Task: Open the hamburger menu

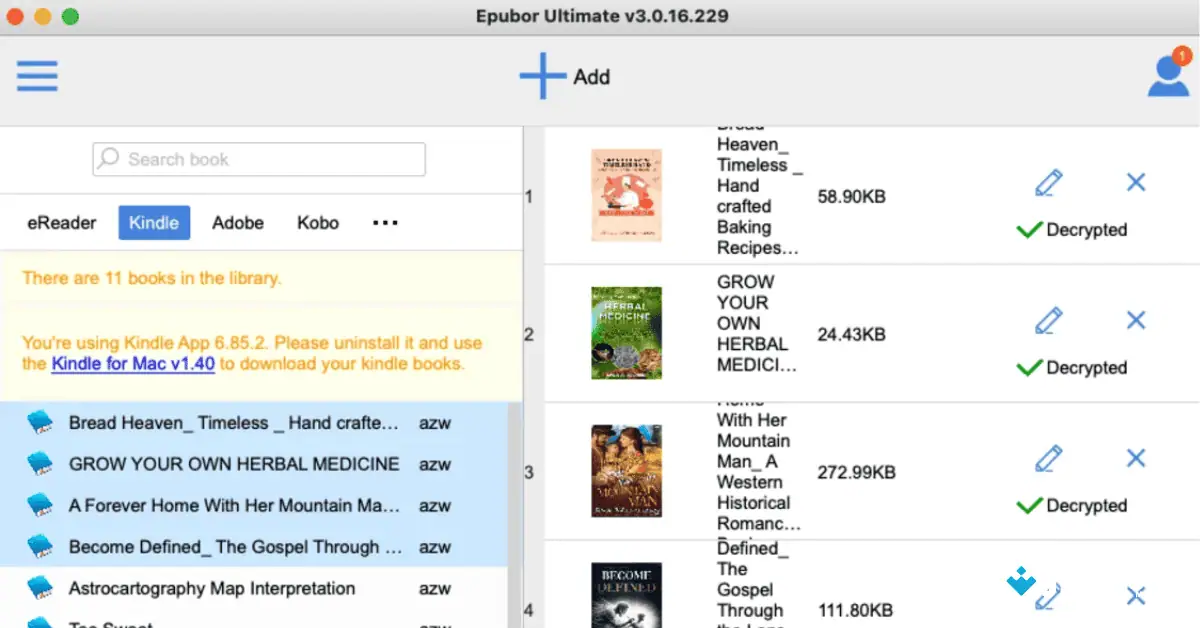Action: tap(37, 76)
